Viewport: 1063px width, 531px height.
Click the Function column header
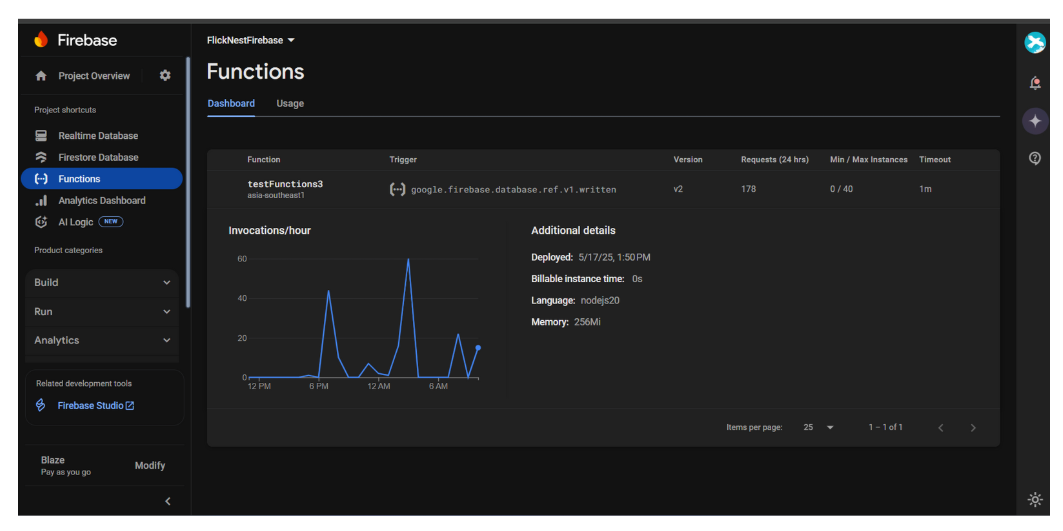click(264, 159)
